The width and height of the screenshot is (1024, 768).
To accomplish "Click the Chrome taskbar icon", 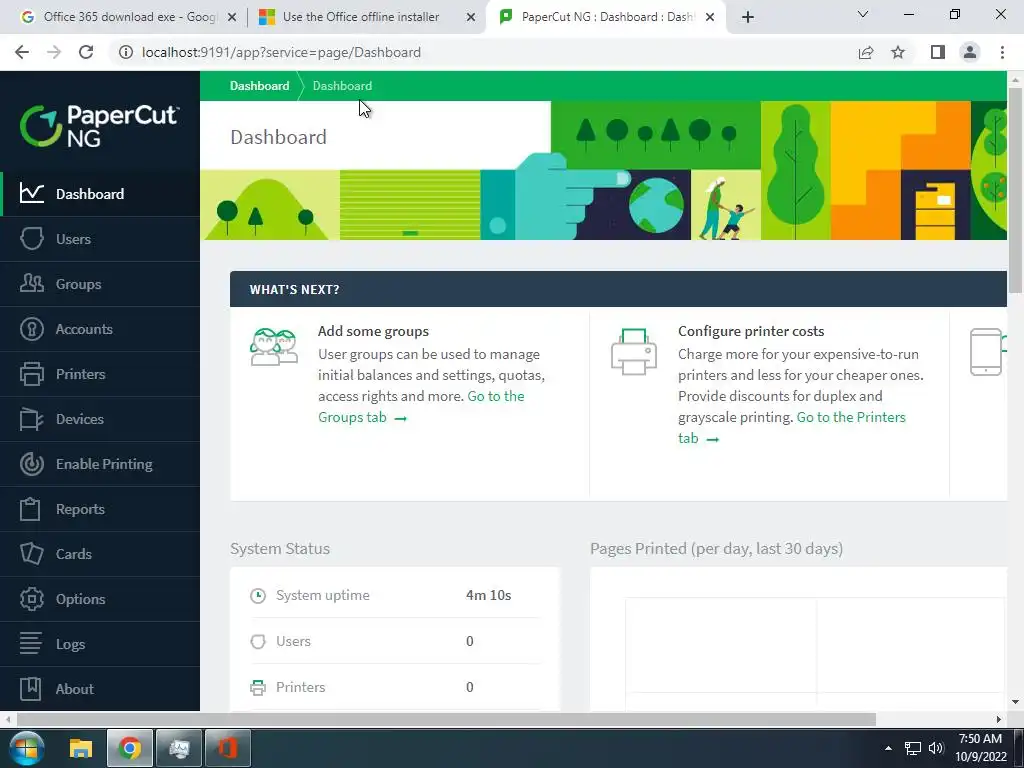I will [x=130, y=748].
